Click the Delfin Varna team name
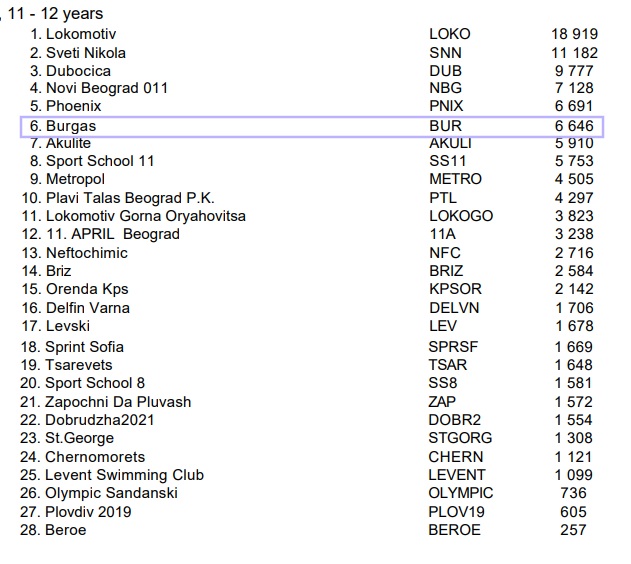This screenshot has width=631, height=564. (x=88, y=308)
